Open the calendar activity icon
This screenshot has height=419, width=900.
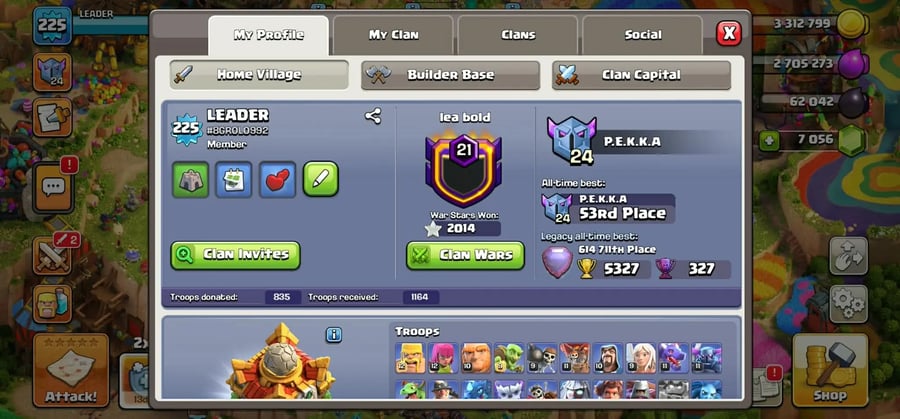(234, 179)
